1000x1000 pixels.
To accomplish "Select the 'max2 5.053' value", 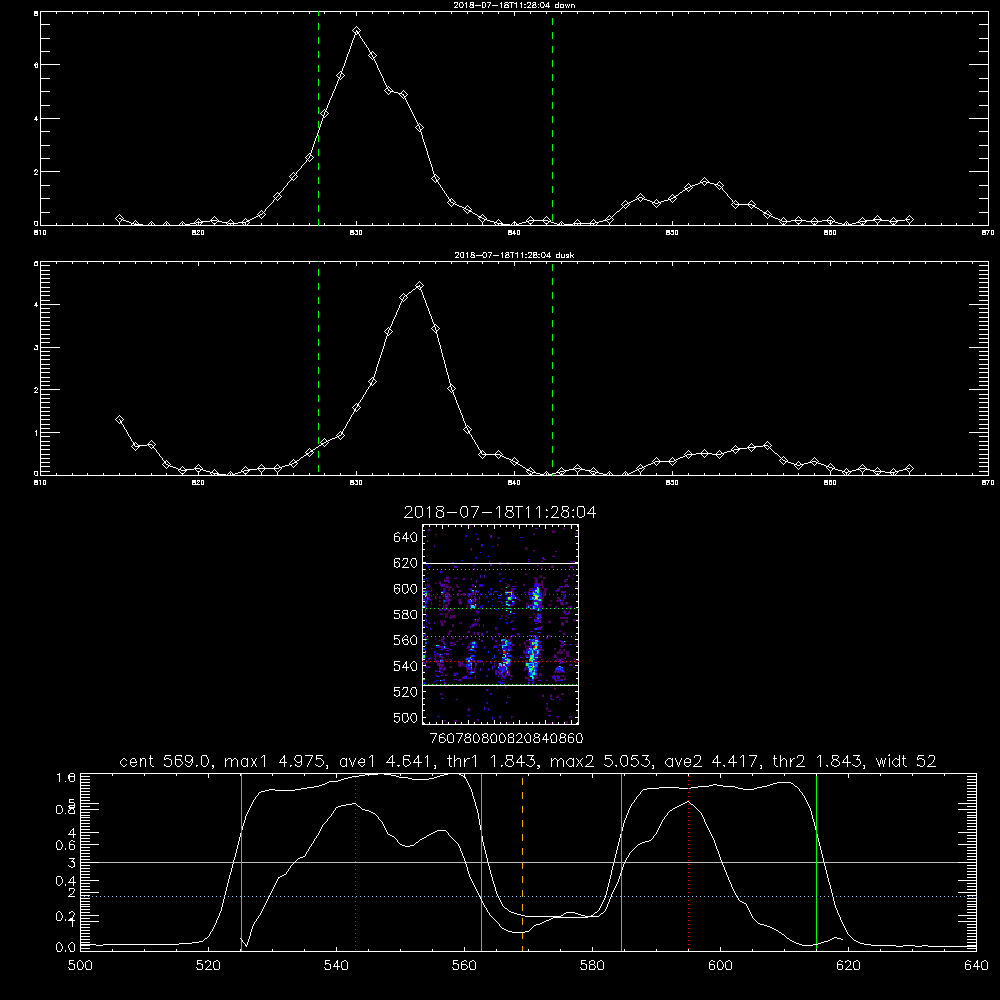I will pos(602,761).
